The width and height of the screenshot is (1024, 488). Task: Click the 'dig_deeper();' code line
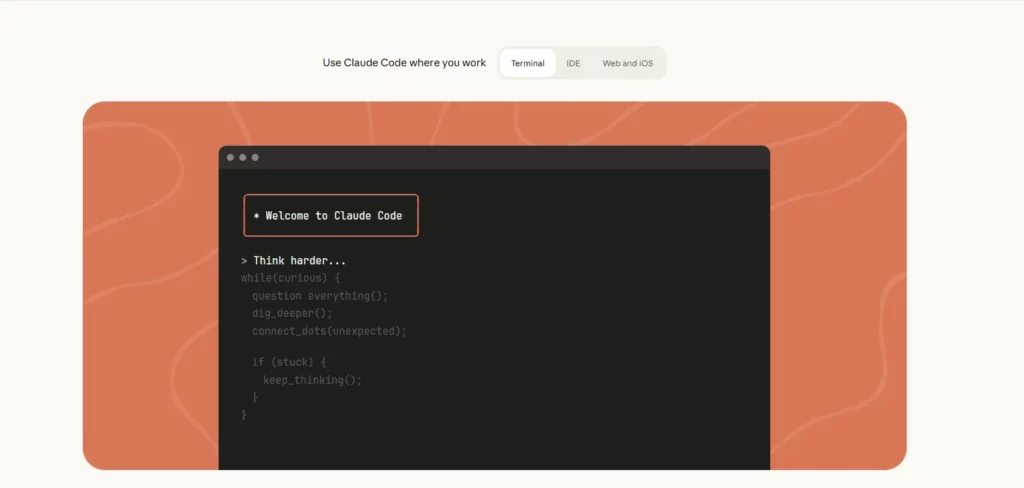(292, 314)
